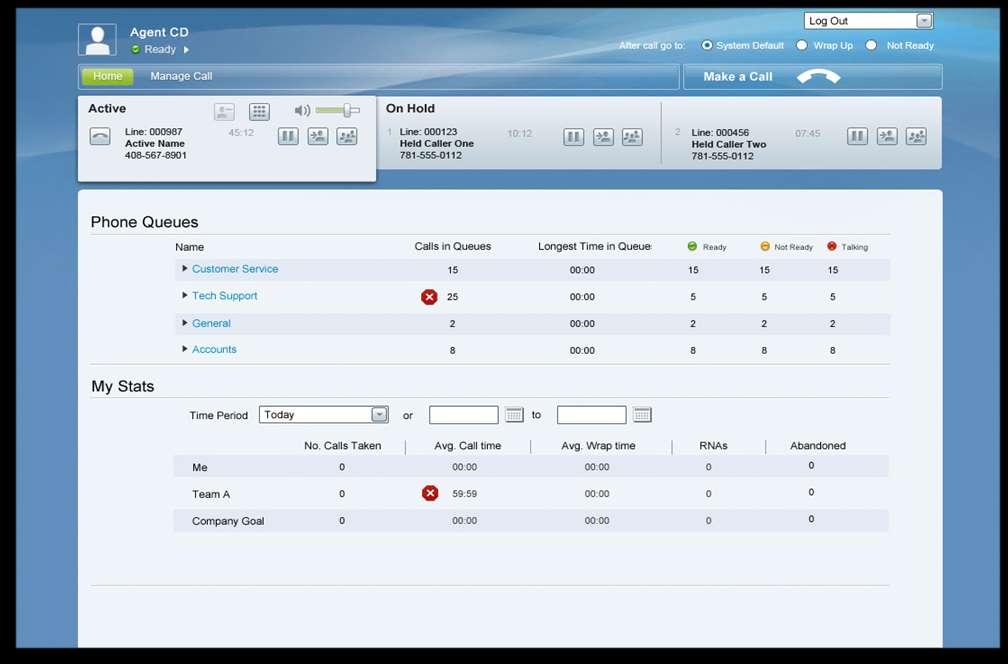Open the Accounts queue link
Image resolution: width=1008 pixels, height=664 pixels.
[214, 349]
